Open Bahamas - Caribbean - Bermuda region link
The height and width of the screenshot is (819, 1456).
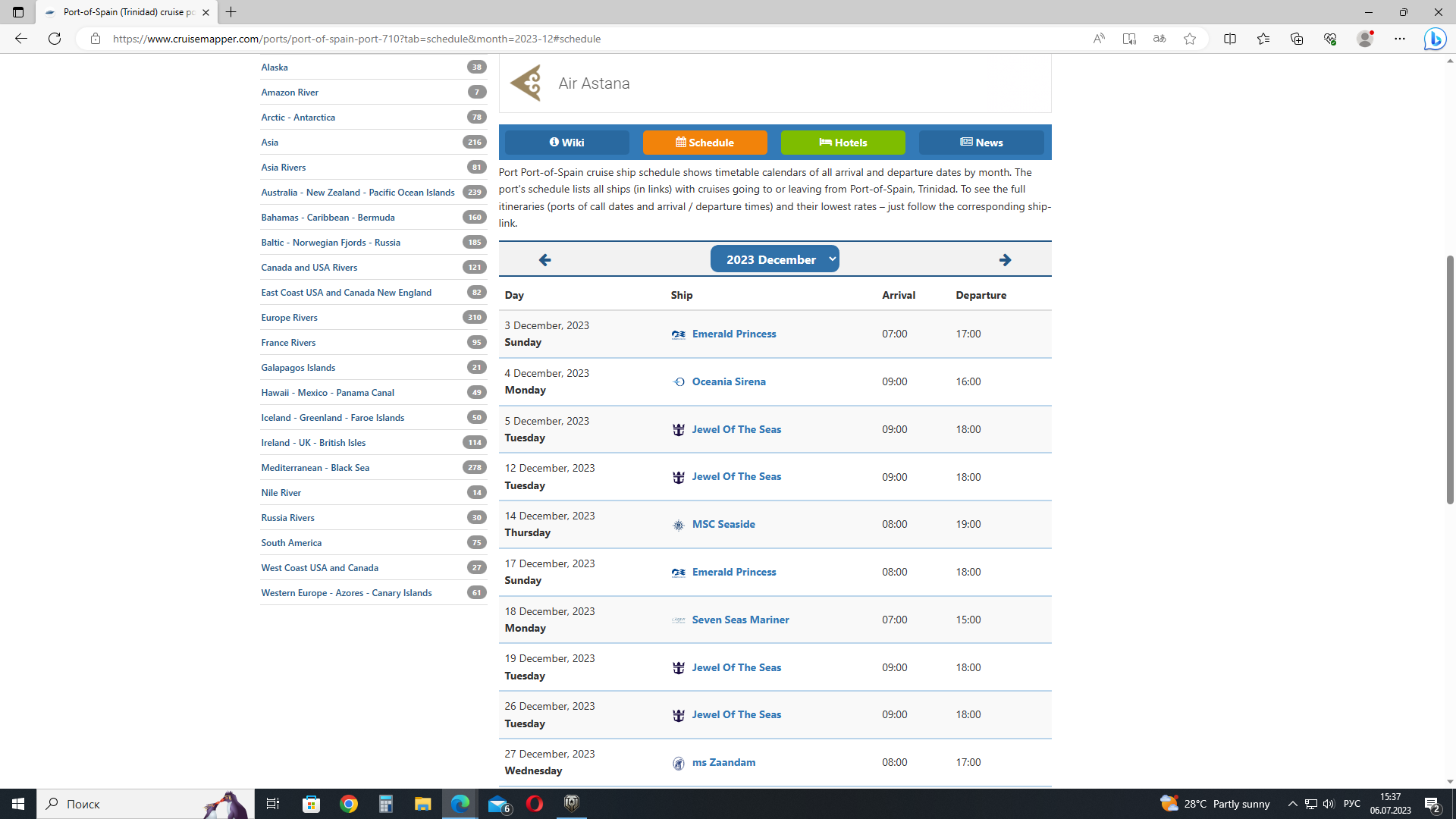tap(328, 218)
